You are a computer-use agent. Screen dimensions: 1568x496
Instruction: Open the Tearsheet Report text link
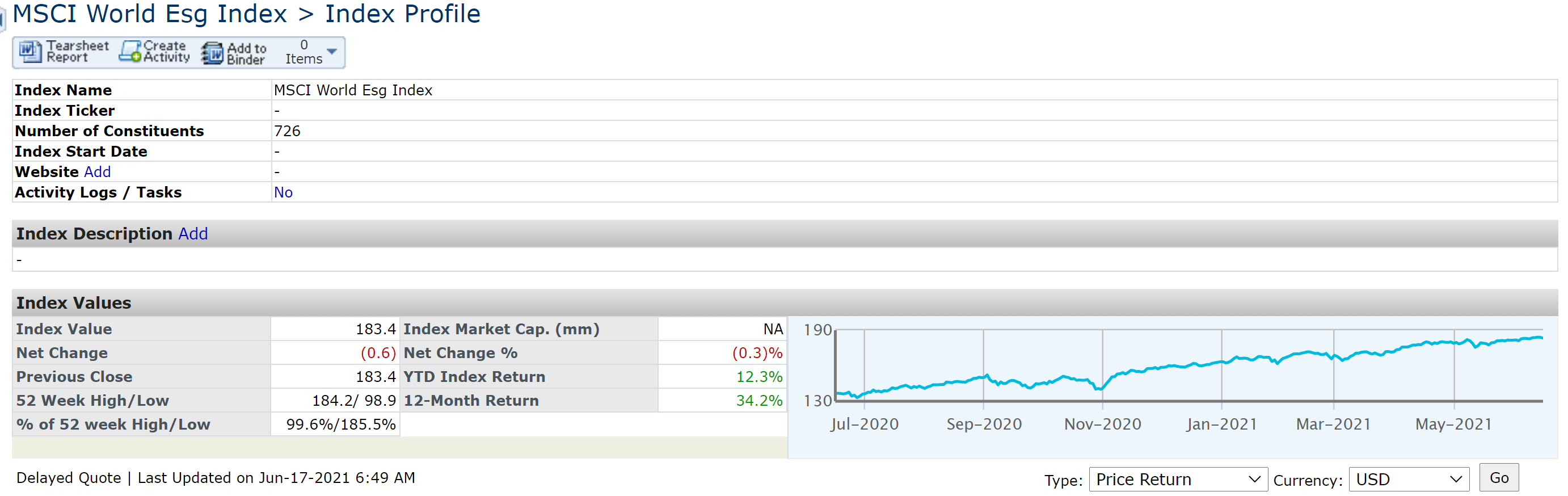(77, 52)
